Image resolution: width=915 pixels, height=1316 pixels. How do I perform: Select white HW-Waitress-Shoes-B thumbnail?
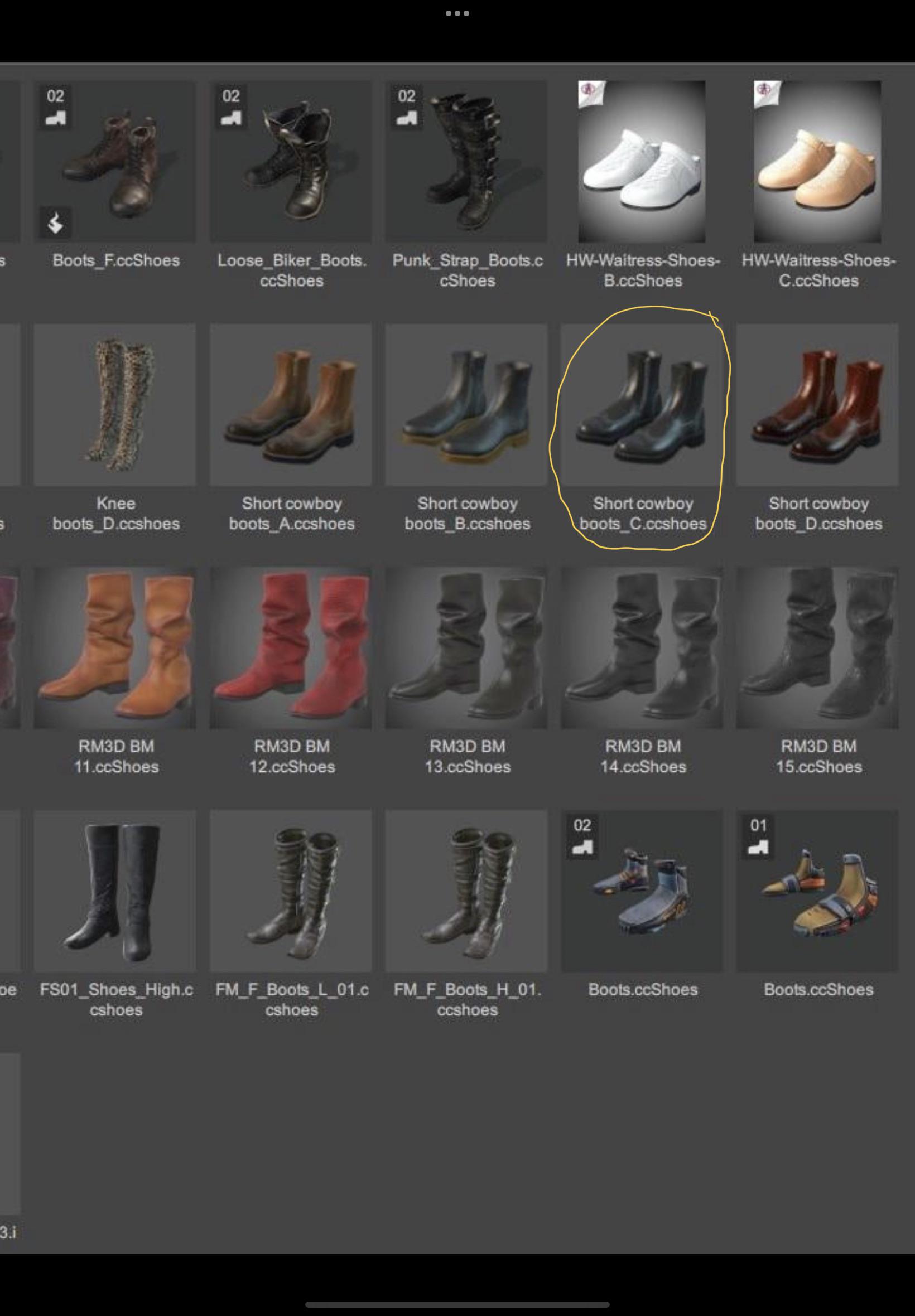[x=642, y=162]
